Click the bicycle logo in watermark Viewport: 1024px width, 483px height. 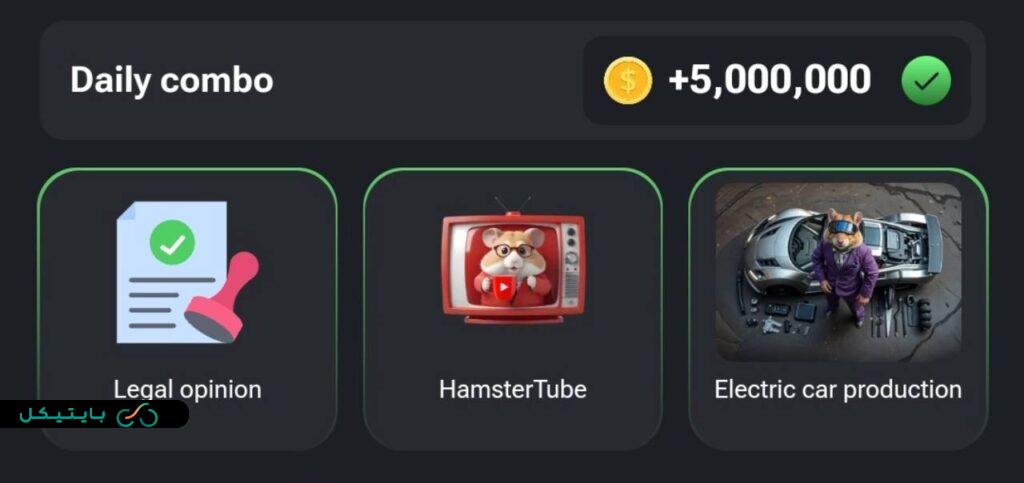[138, 414]
